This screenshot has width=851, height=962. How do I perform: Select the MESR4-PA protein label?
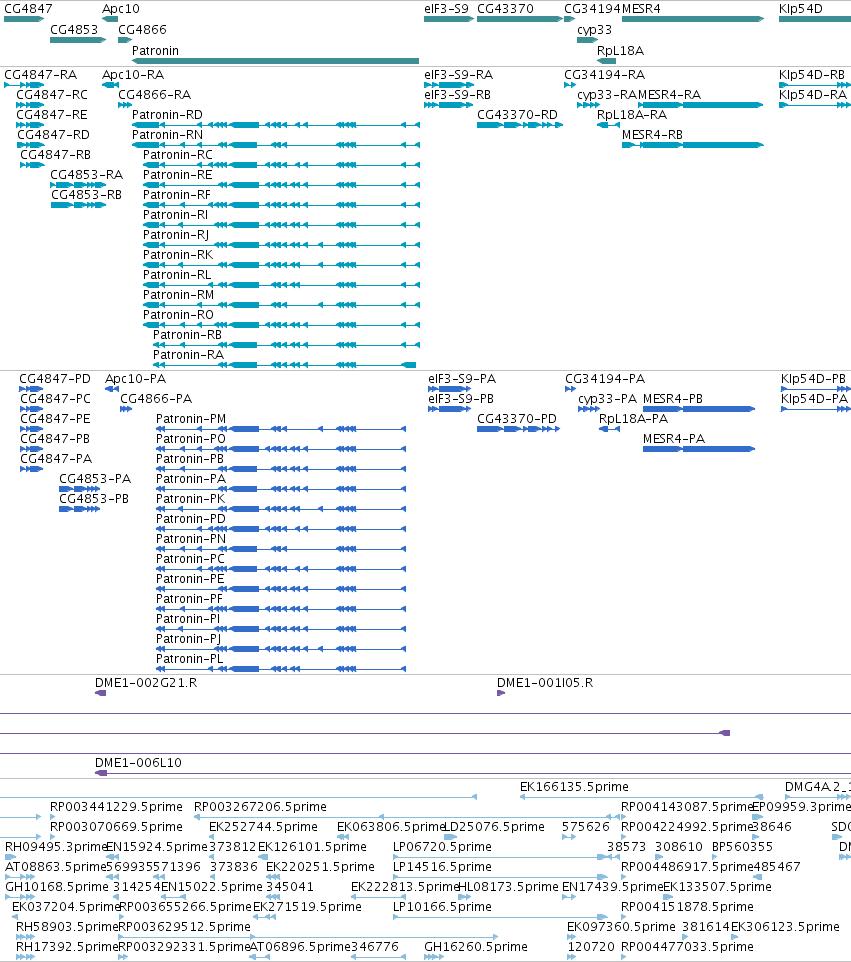click(x=674, y=439)
